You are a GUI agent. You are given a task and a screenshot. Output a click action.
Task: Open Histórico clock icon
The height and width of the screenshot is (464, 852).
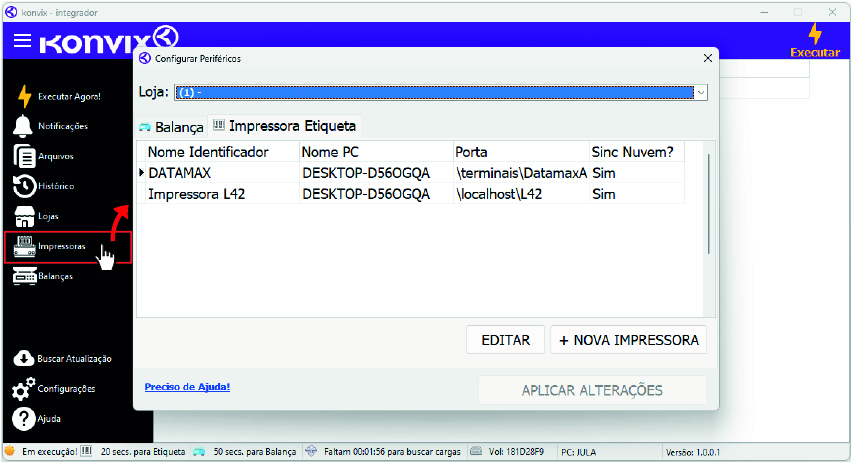(24, 186)
